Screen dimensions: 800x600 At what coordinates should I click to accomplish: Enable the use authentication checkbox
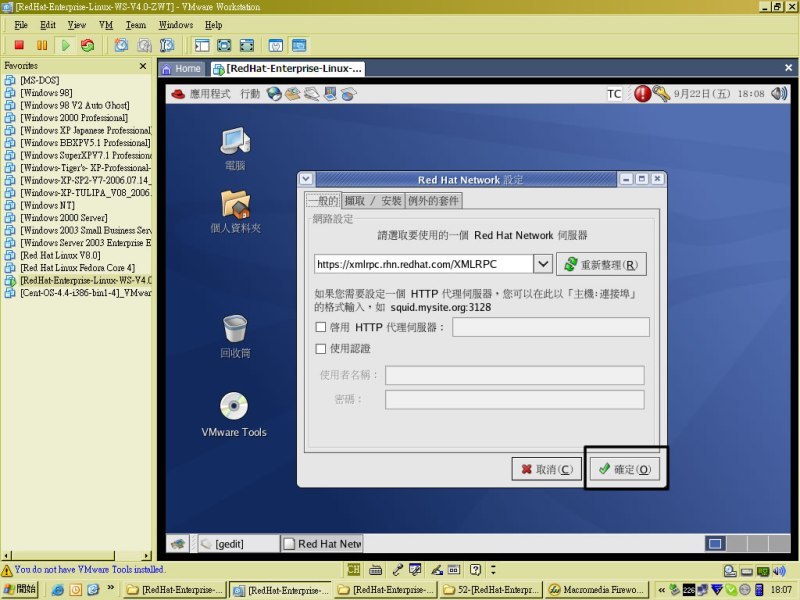(x=320, y=348)
